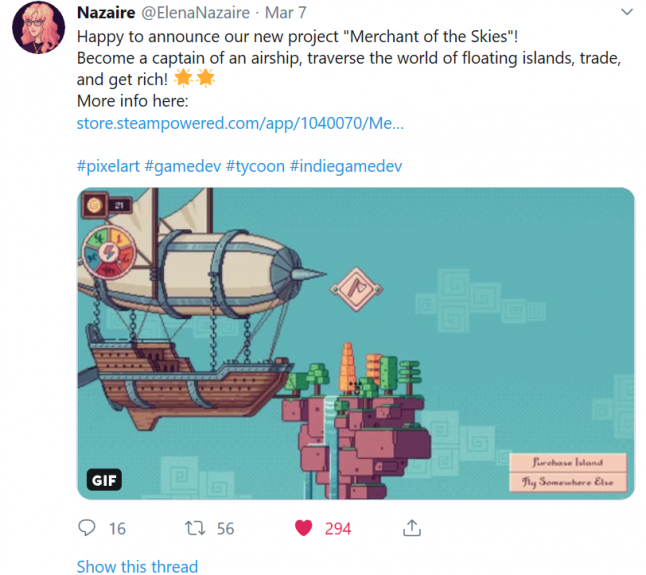Screen dimensions: 646x575
Task: Click the Purchase Island button
Action: click(x=568, y=462)
